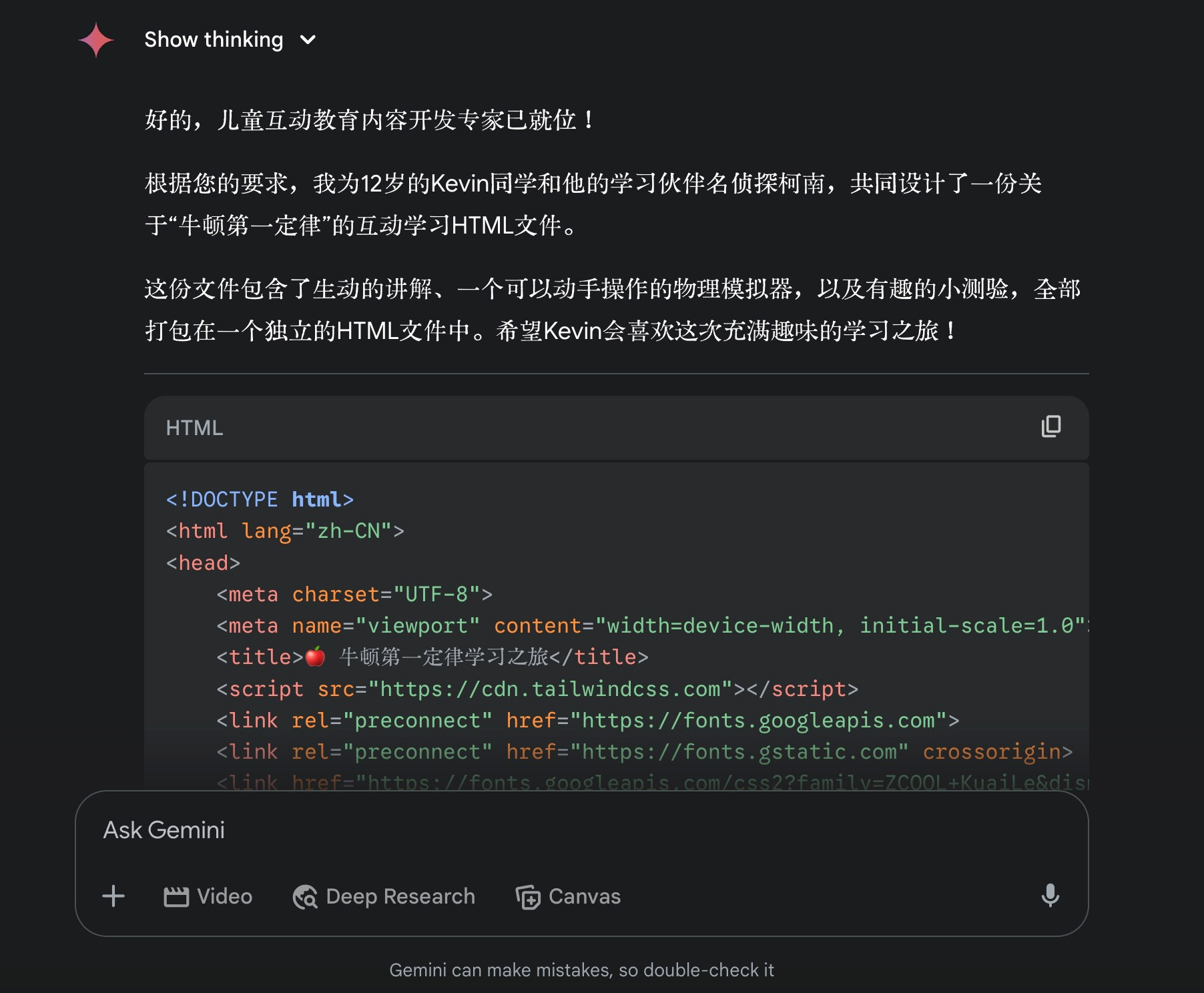Activate the microphone voice input

1050,896
